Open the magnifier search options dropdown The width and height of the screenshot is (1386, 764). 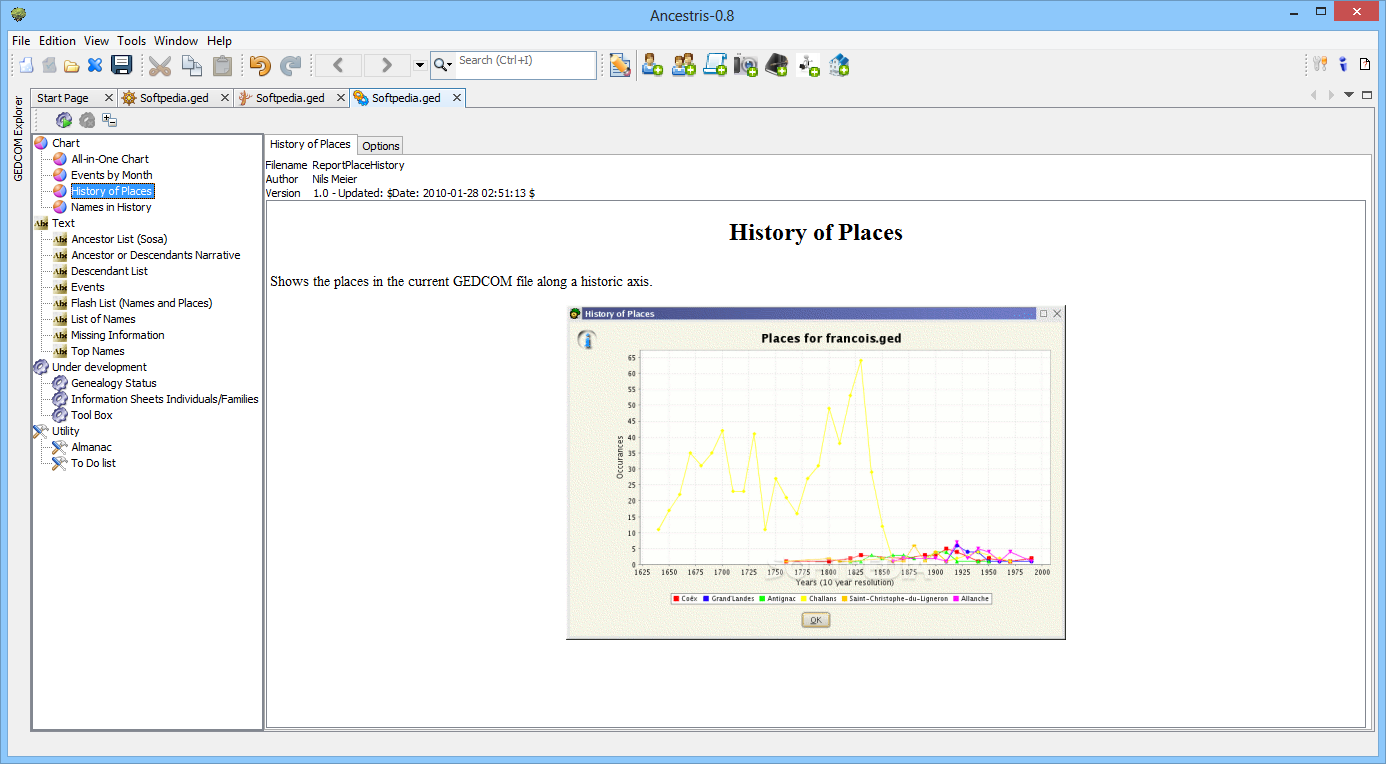(443, 66)
